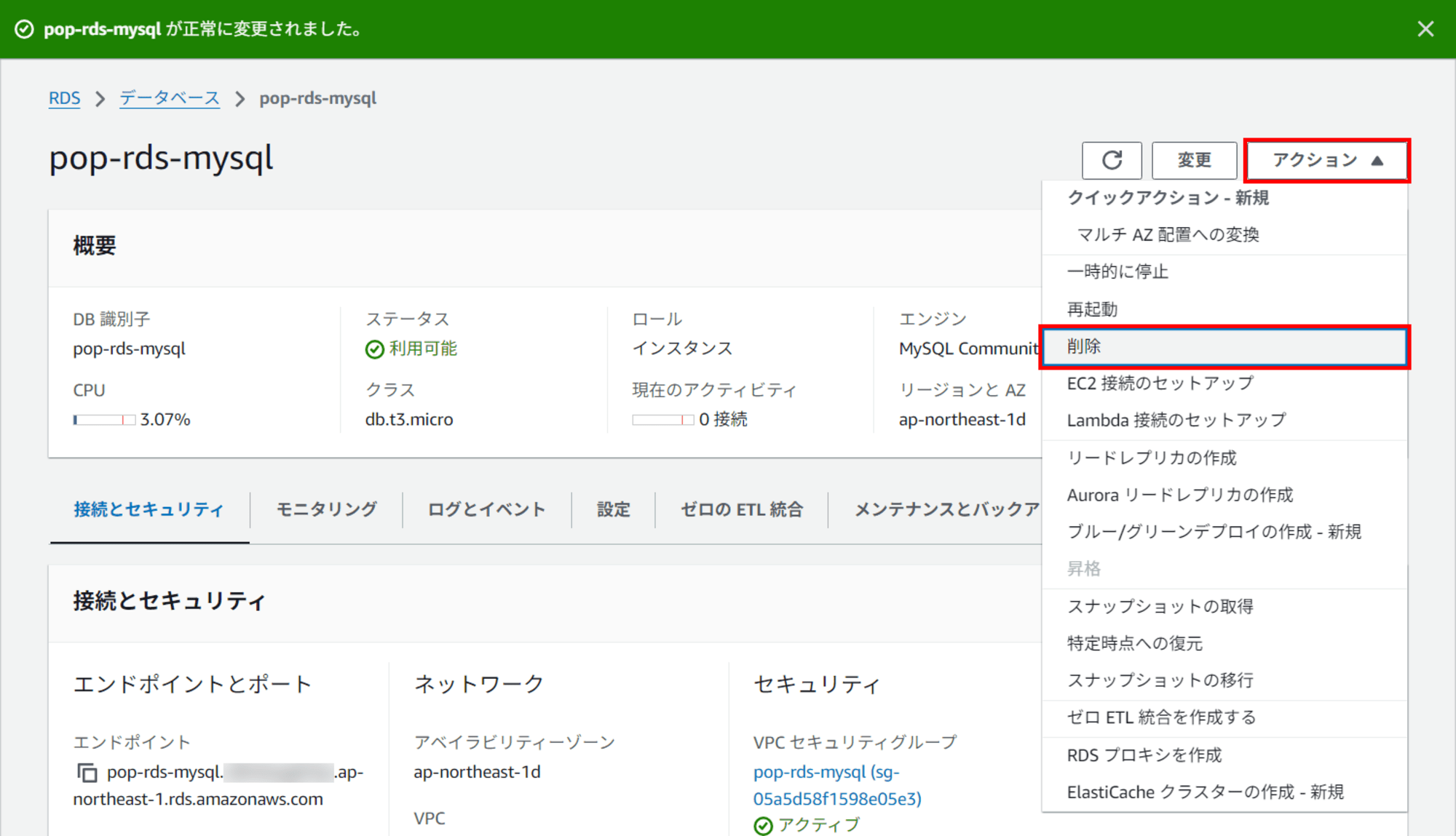Switch to the 設定 tab
The image size is (1456, 836).
click(x=613, y=509)
